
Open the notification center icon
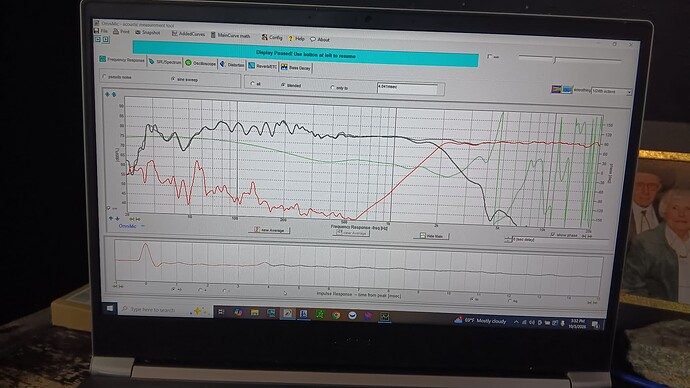point(595,325)
